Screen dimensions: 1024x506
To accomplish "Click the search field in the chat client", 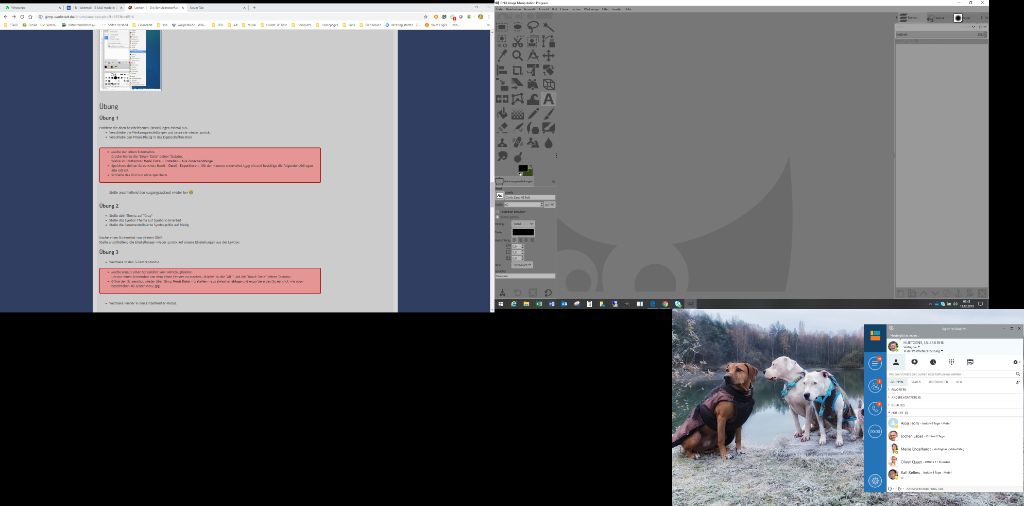I will tap(953, 374).
